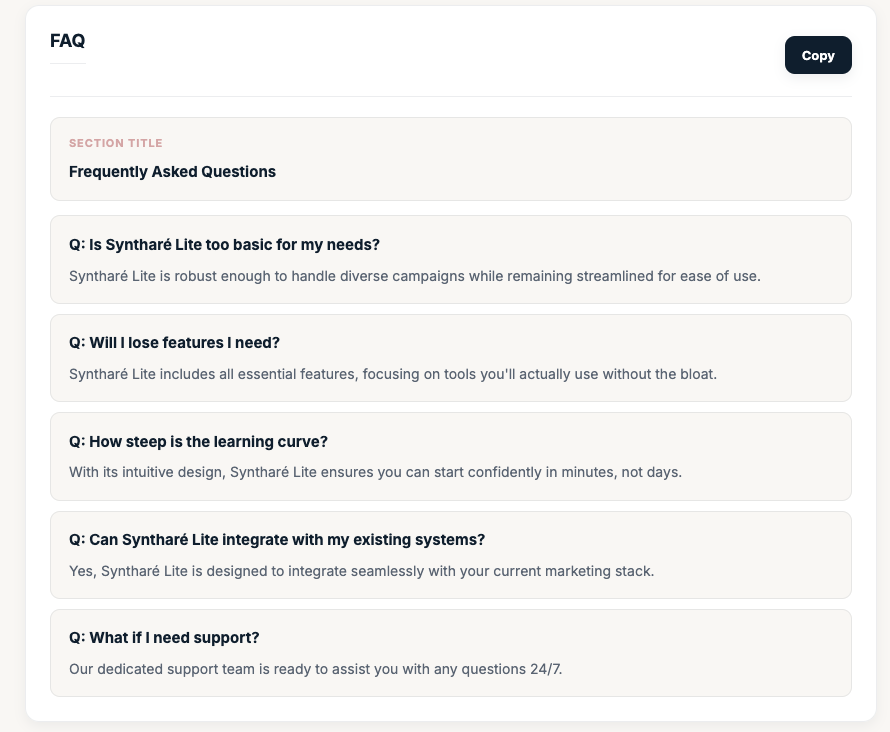Viewport: 890px width, 732px height.
Task: Click the second FAQ card
Action: tap(450, 357)
